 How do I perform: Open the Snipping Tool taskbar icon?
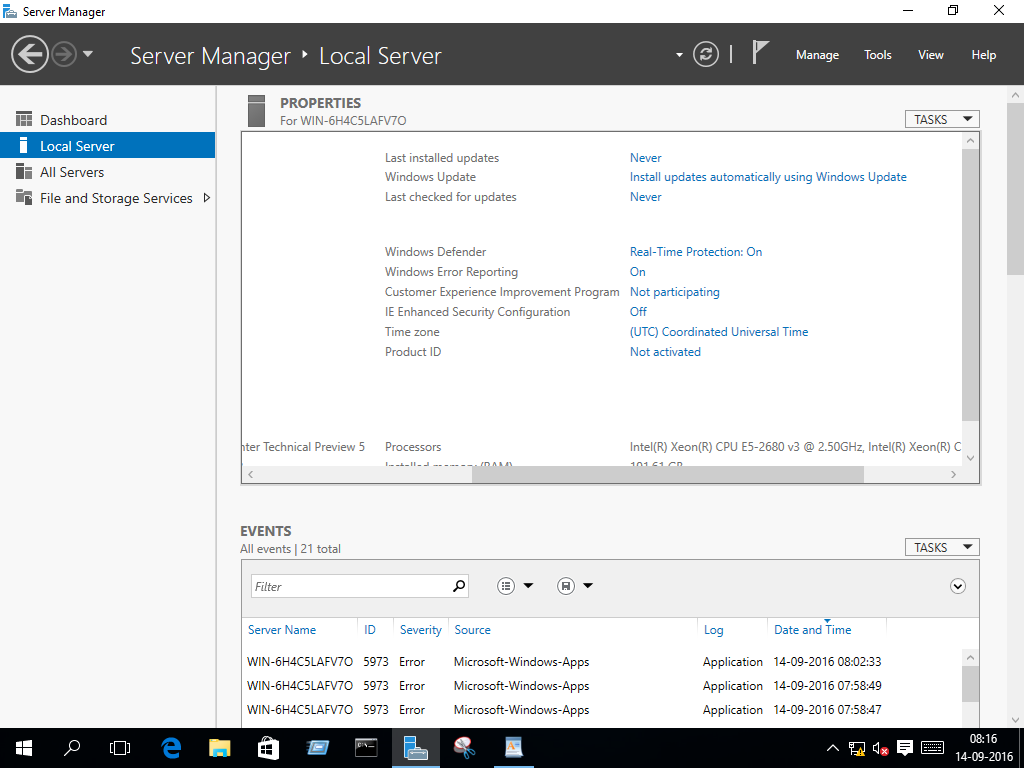coord(464,748)
